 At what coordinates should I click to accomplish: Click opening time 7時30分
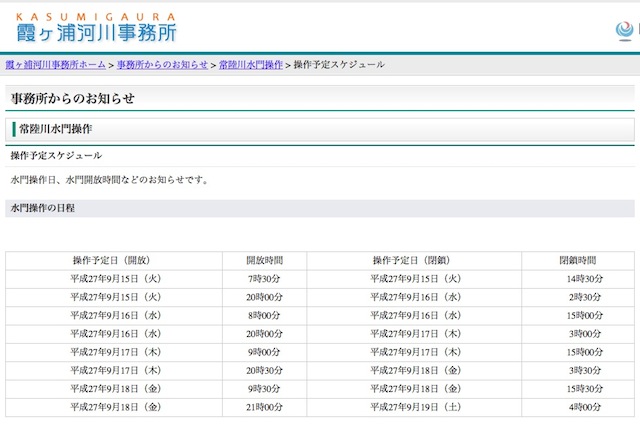point(264,279)
